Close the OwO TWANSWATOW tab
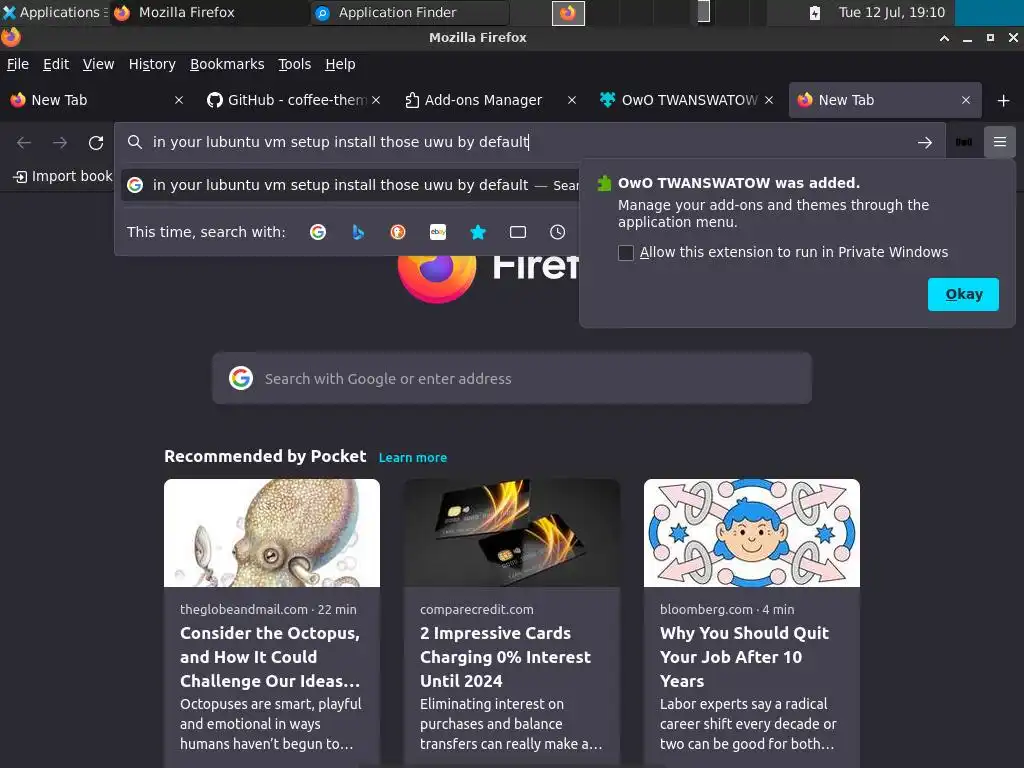 pyautogui.click(x=769, y=100)
